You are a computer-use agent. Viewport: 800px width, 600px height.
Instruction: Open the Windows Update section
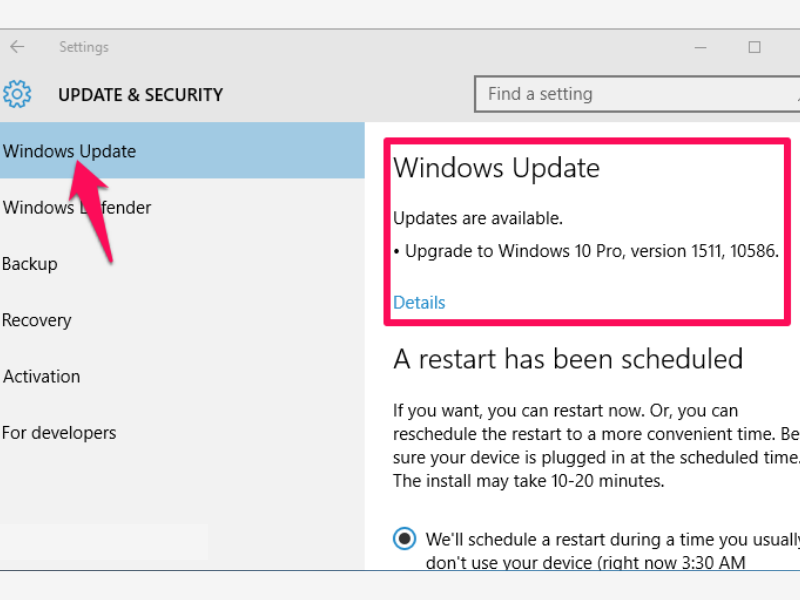(x=69, y=152)
